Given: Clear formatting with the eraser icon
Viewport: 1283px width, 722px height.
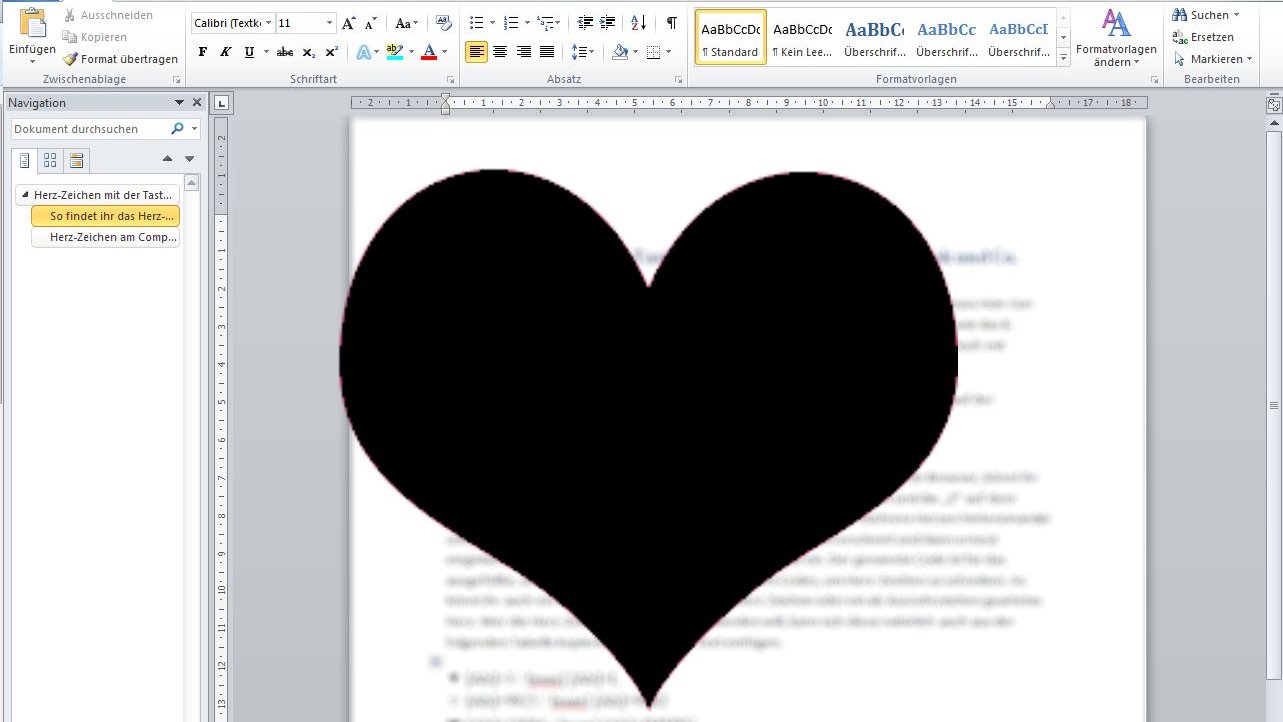Looking at the screenshot, I should (x=445, y=23).
